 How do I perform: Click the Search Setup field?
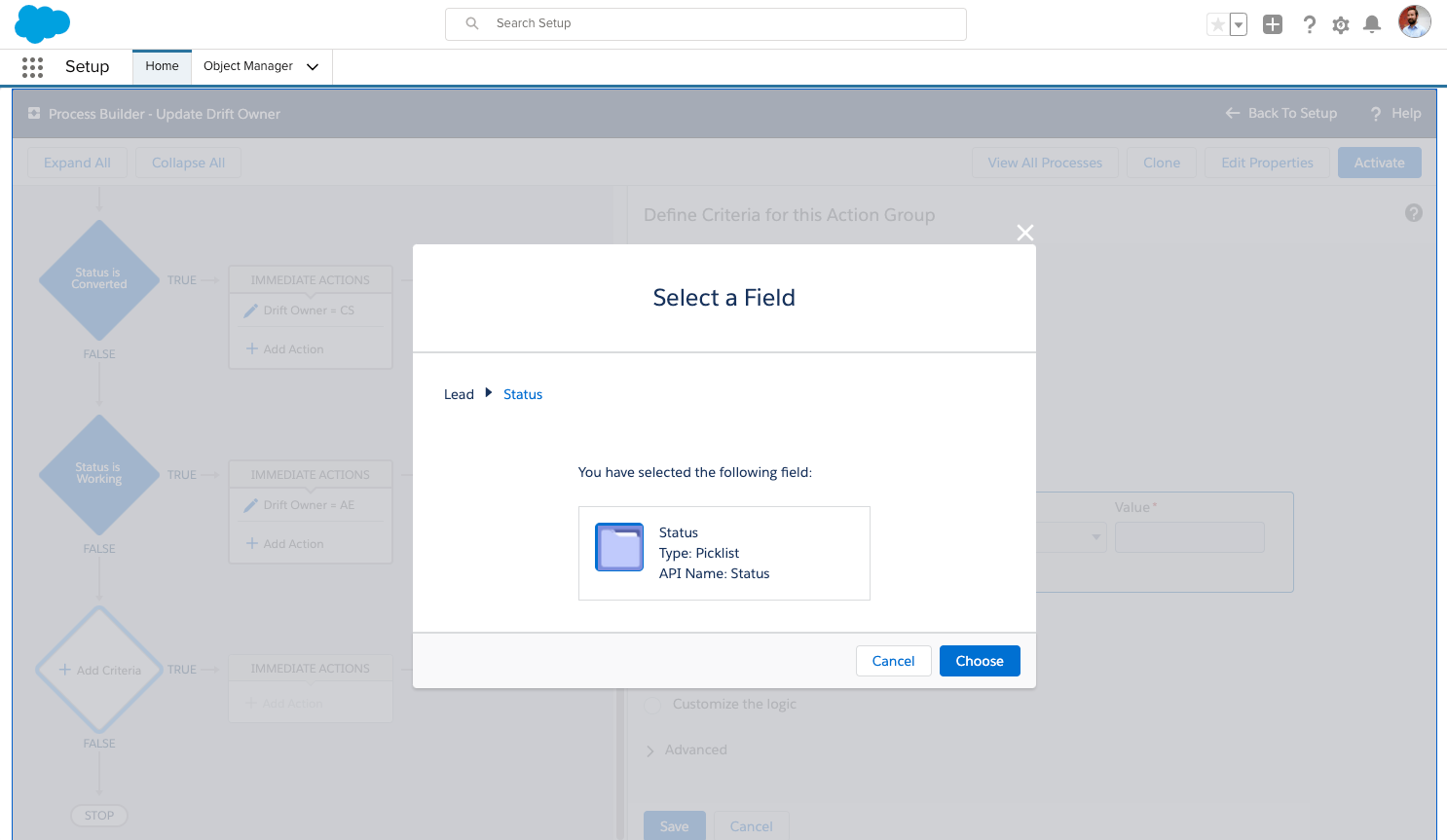pos(706,24)
